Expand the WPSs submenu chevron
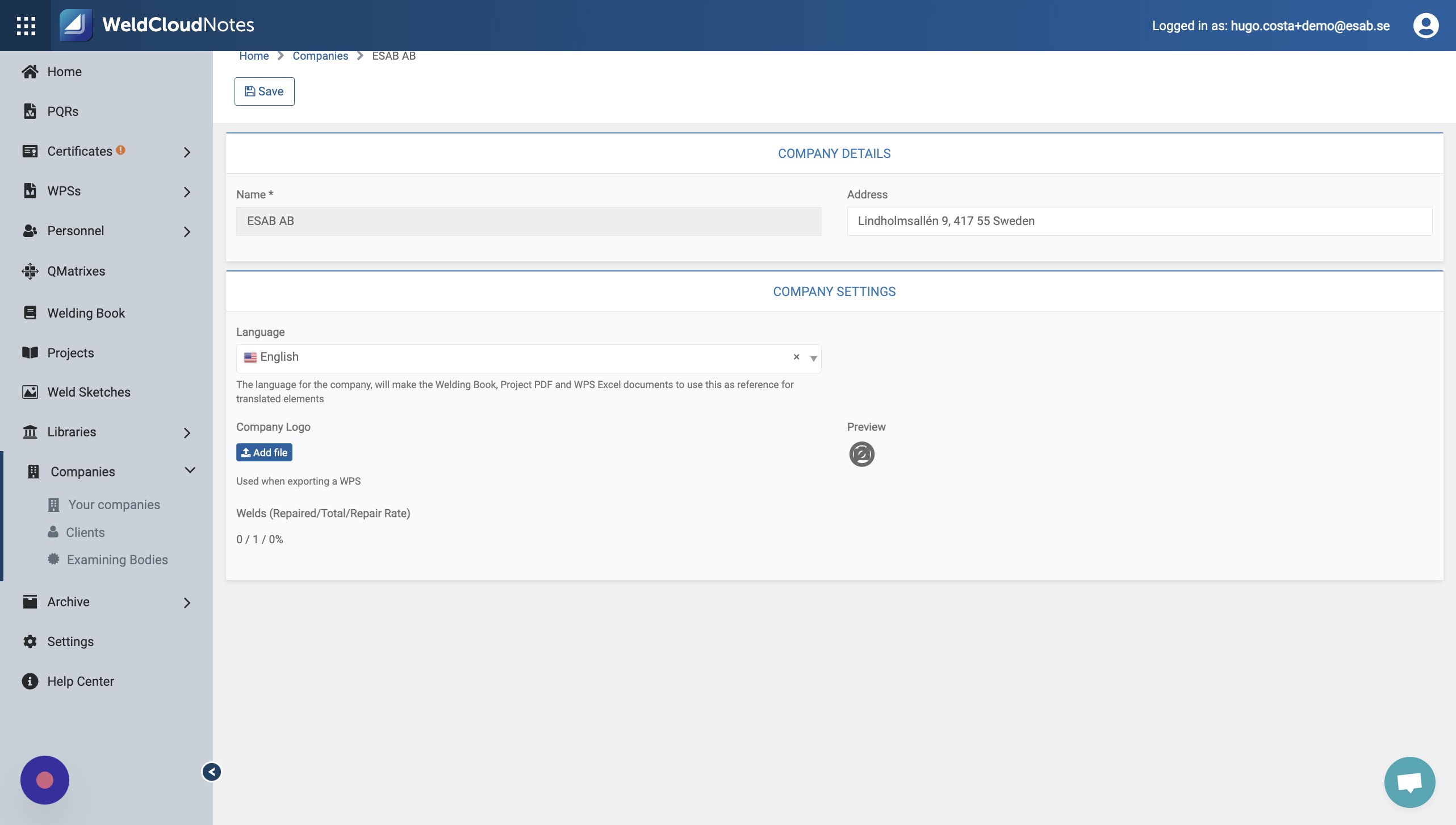 tap(187, 191)
